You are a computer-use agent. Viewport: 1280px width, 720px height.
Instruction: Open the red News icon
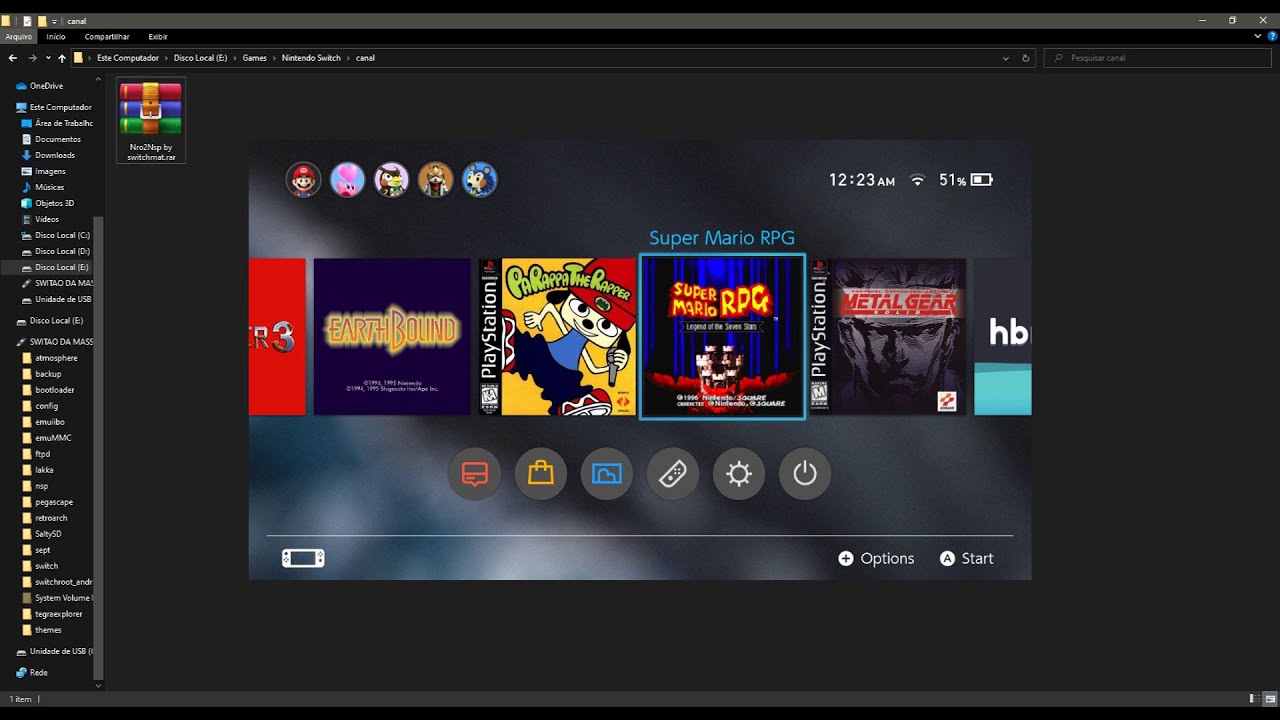click(475, 474)
